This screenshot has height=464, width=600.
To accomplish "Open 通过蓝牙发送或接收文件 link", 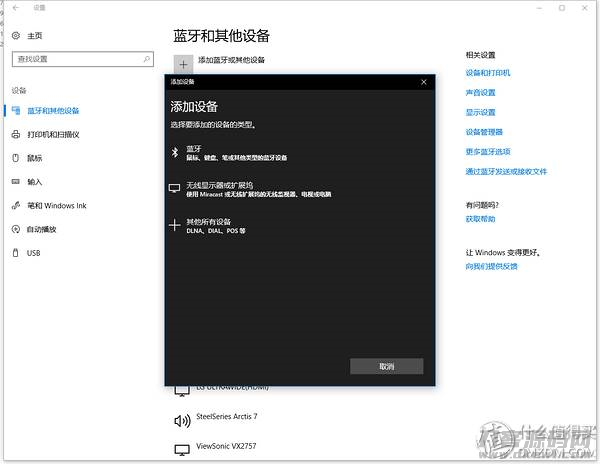I will (x=506, y=171).
